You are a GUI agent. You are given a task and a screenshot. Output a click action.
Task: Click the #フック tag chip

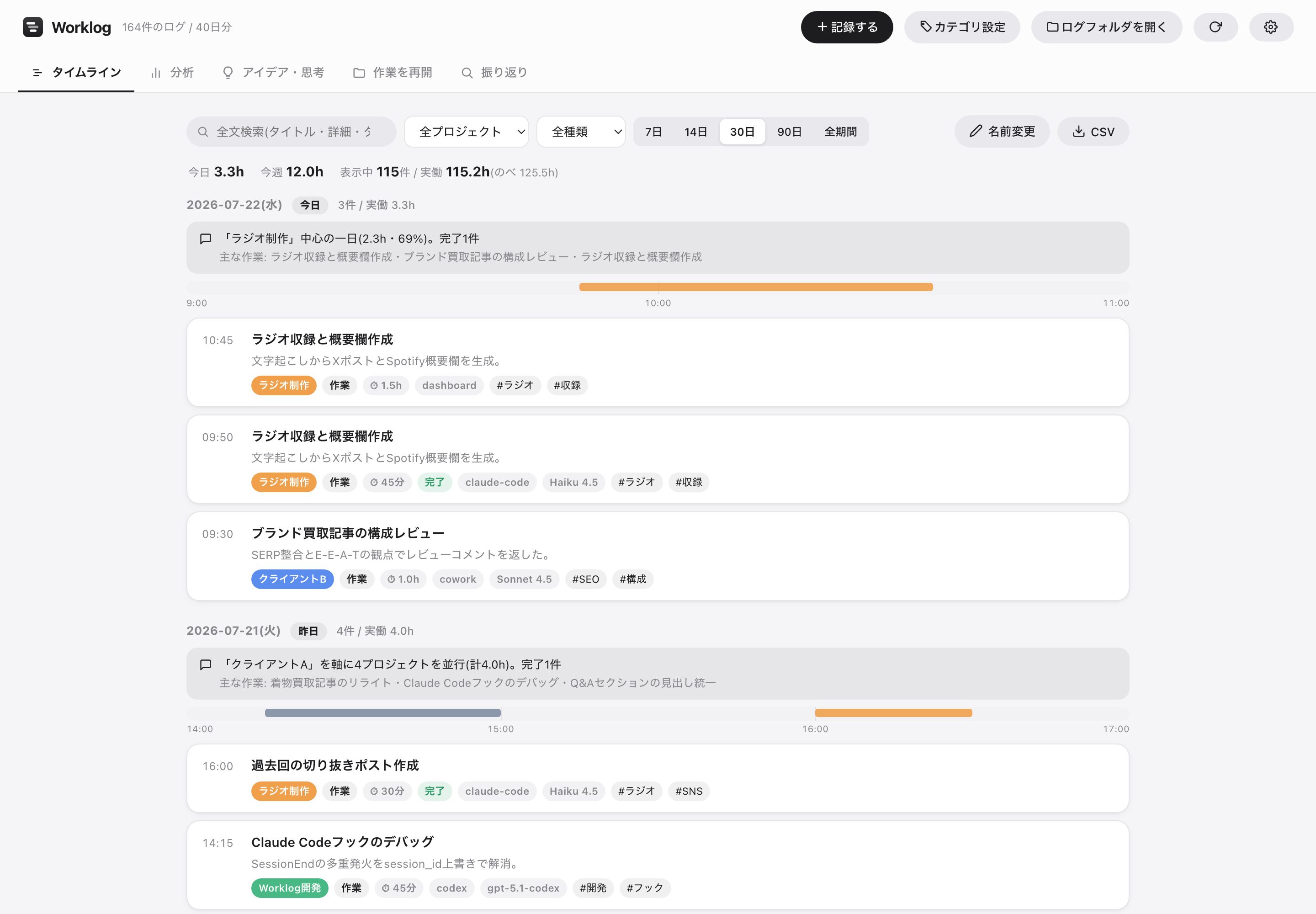tap(644, 888)
